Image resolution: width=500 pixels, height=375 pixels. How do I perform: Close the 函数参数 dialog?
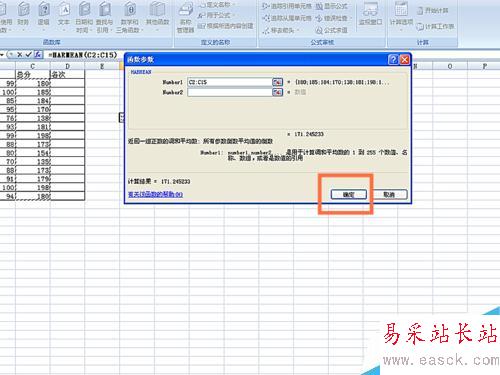pos(405,60)
